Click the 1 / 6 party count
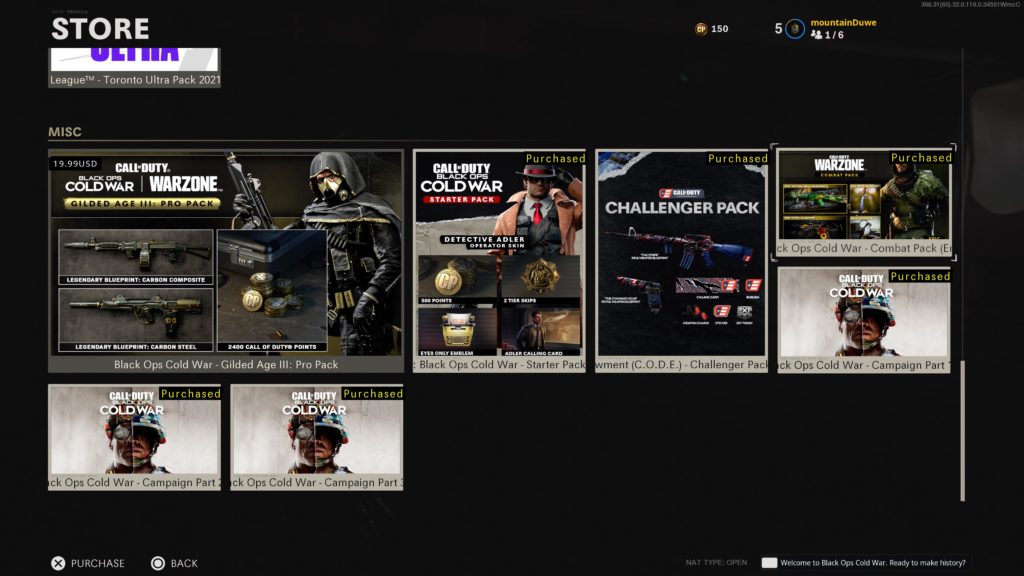This screenshot has height=576, width=1024. tap(834, 35)
